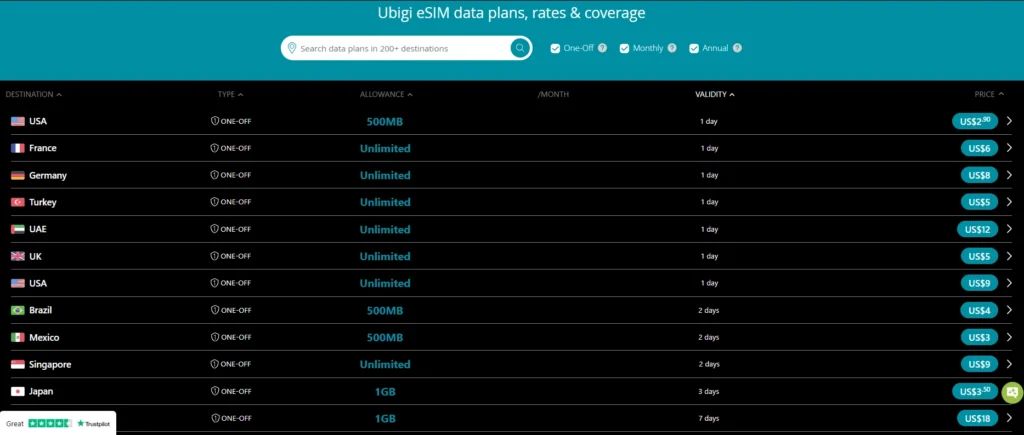Click the location pin icon in search box
This screenshot has width=1024, height=435.
(x=292, y=48)
